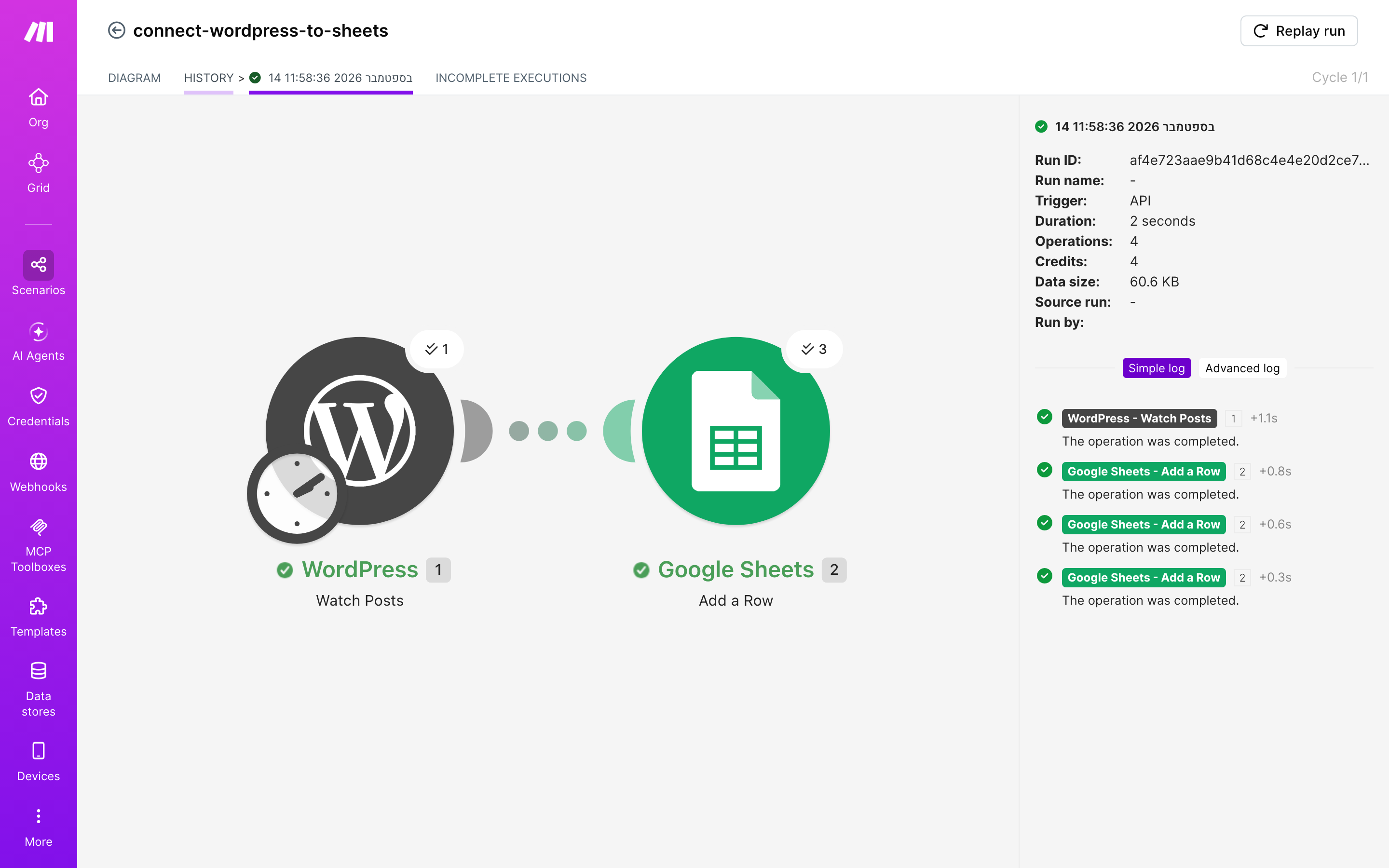Click the clock schedule icon on WordPress module
Screen dimensions: 1389x868
(297, 493)
